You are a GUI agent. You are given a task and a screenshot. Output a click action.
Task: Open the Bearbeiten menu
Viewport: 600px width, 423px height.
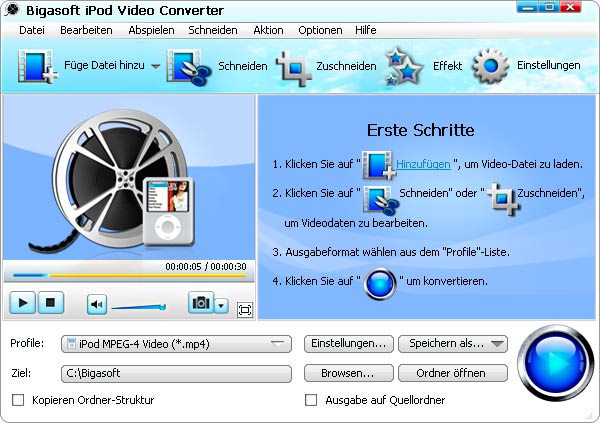(86, 30)
